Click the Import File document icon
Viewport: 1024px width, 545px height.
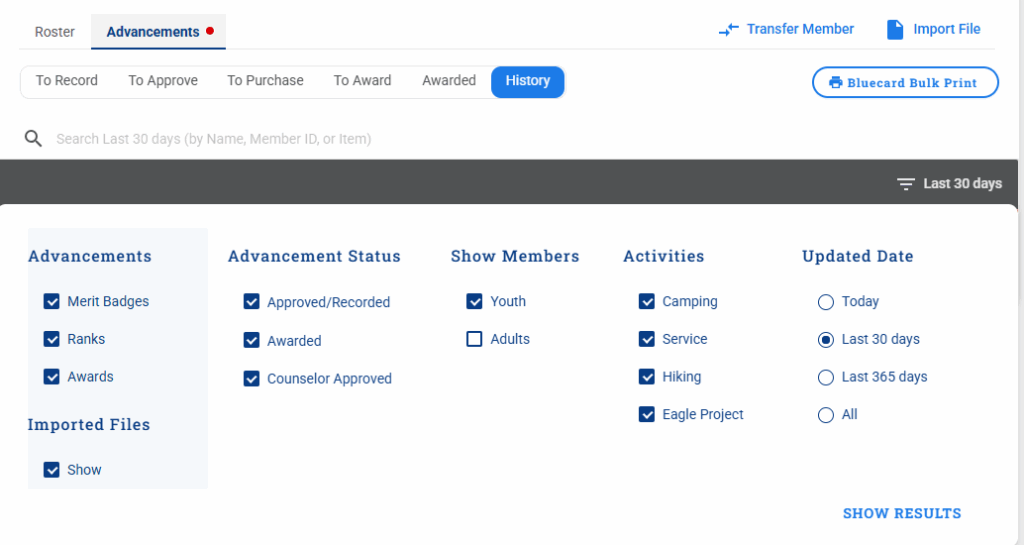[895, 30]
